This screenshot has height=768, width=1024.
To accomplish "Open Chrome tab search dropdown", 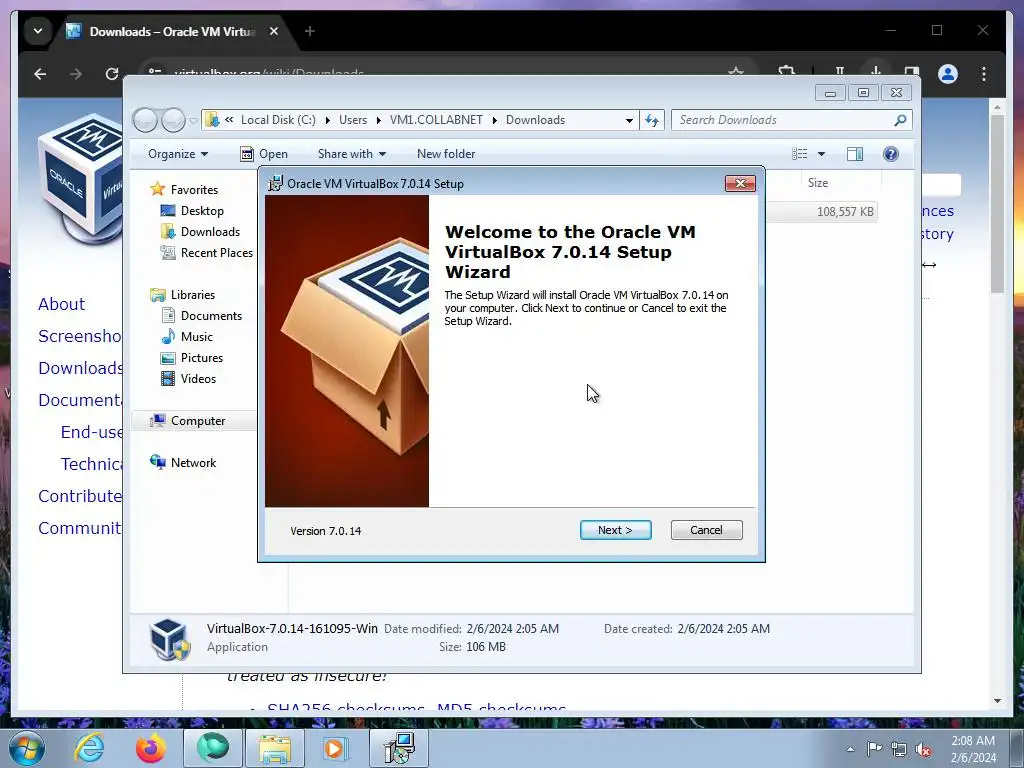I will [38, 31].
